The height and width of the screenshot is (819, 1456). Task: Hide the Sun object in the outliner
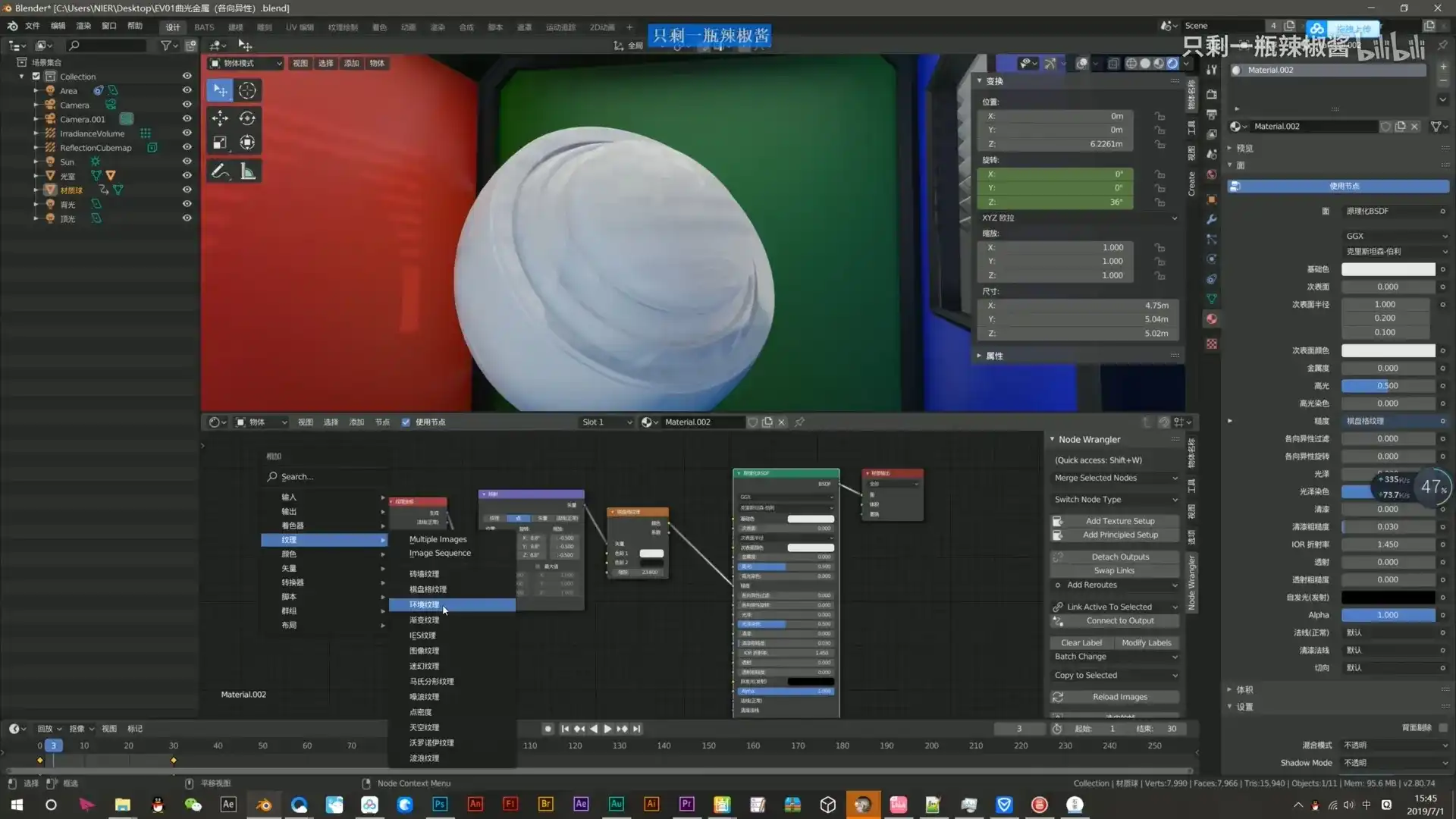[187, 162]
